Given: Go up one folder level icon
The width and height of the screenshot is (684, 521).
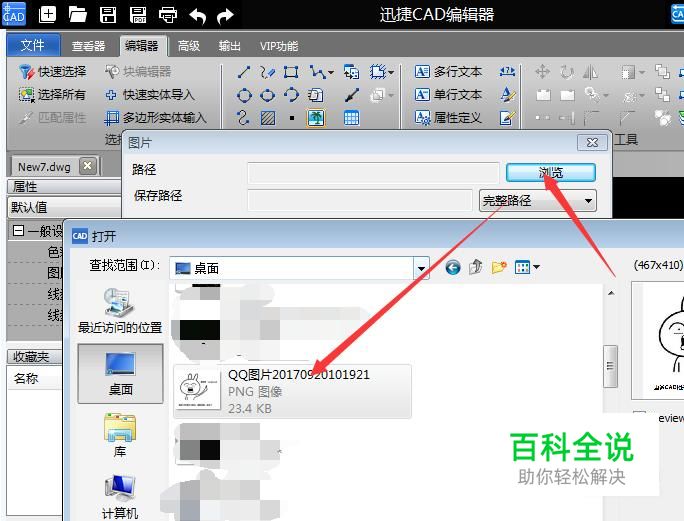Looking at the screenshot, I should 476,267.
